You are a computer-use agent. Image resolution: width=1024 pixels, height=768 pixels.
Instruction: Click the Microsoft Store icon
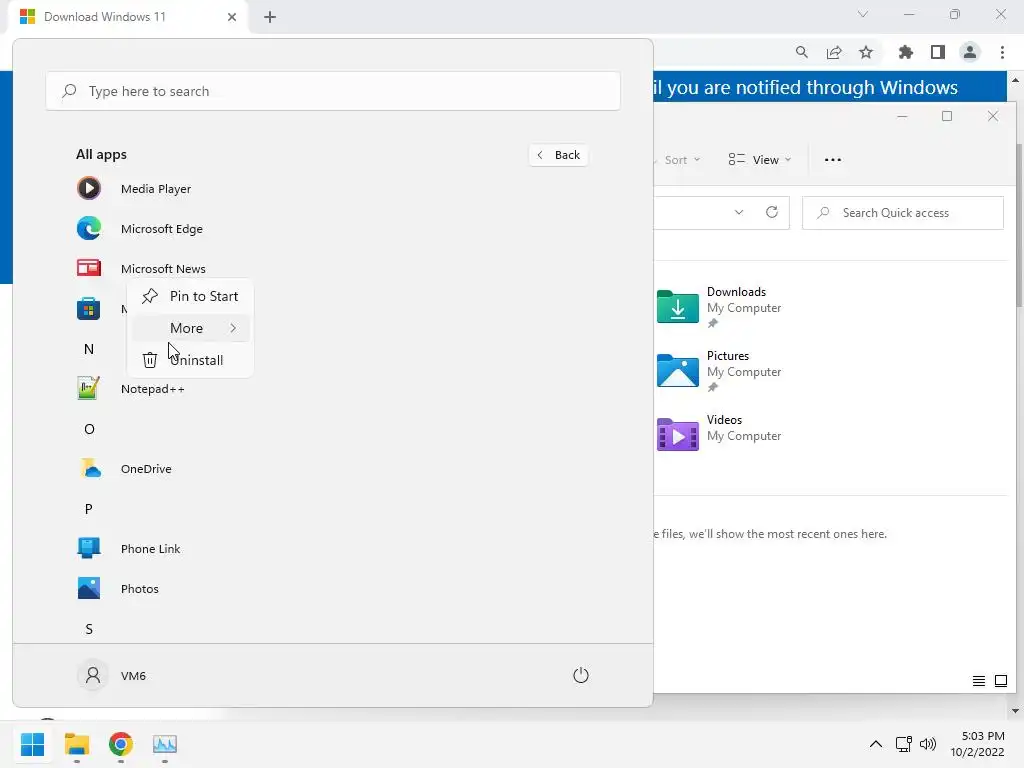pos(89,308)
